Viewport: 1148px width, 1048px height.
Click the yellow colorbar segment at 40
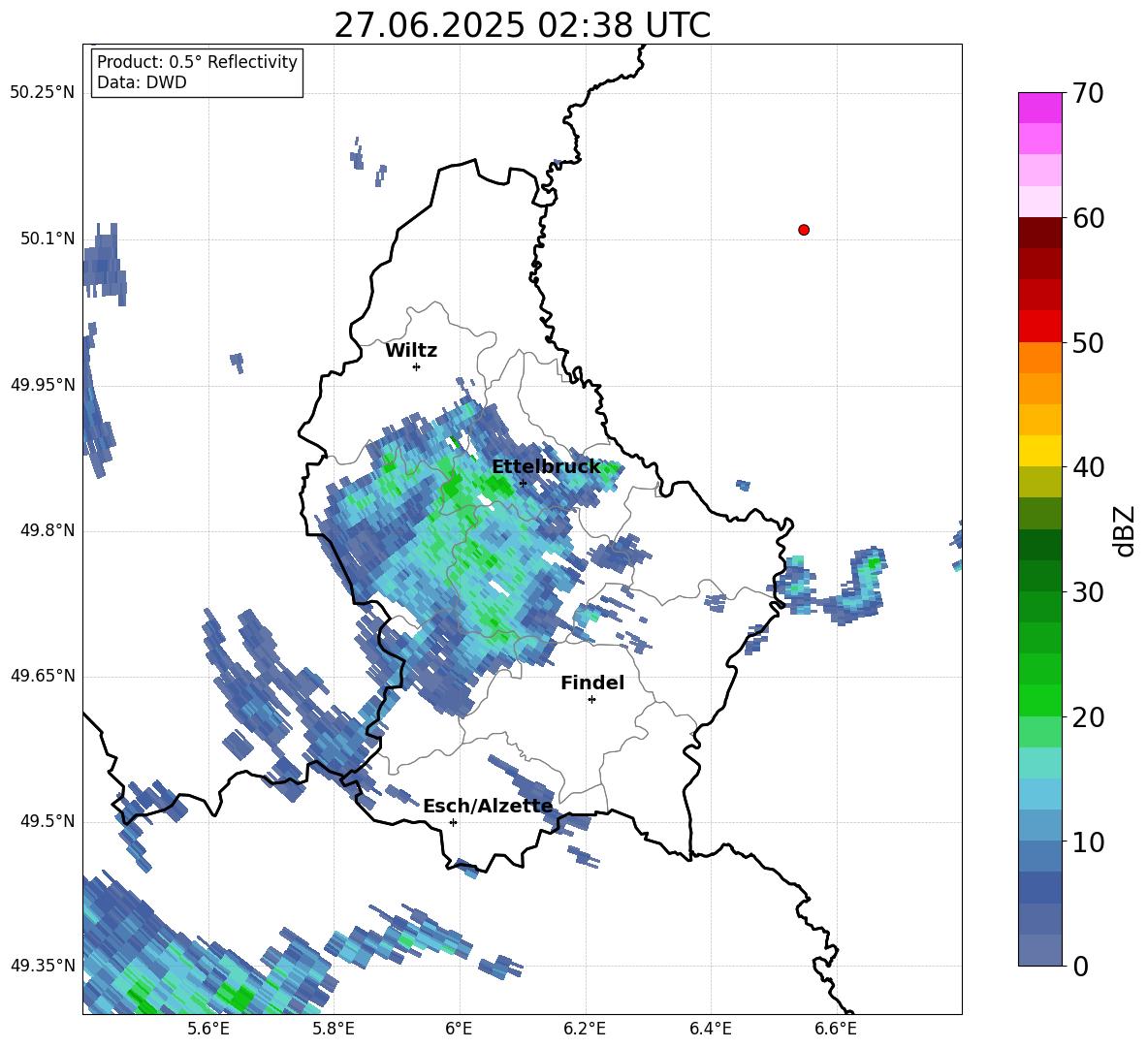[x=1039, y=451]
